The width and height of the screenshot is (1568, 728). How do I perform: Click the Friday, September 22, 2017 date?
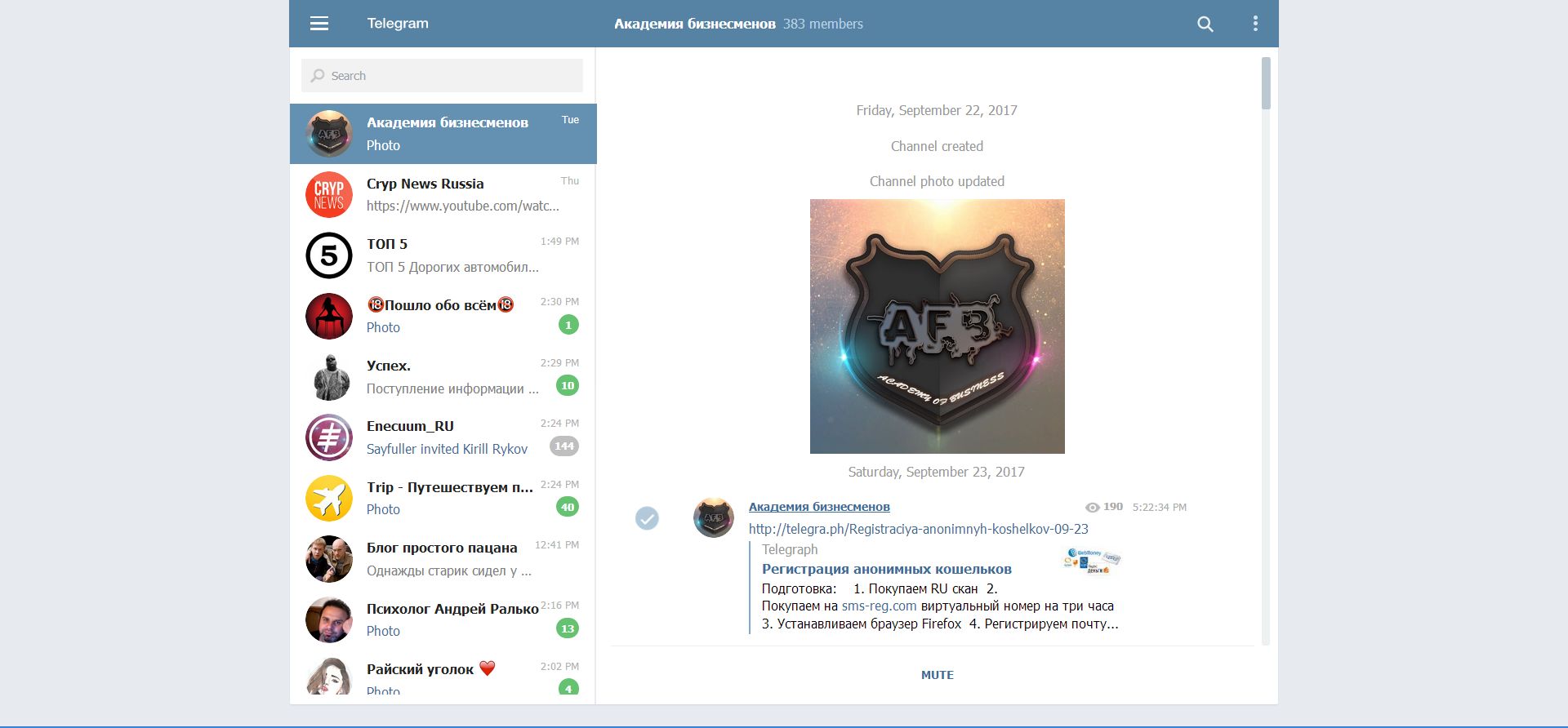[x=937, y=110]
